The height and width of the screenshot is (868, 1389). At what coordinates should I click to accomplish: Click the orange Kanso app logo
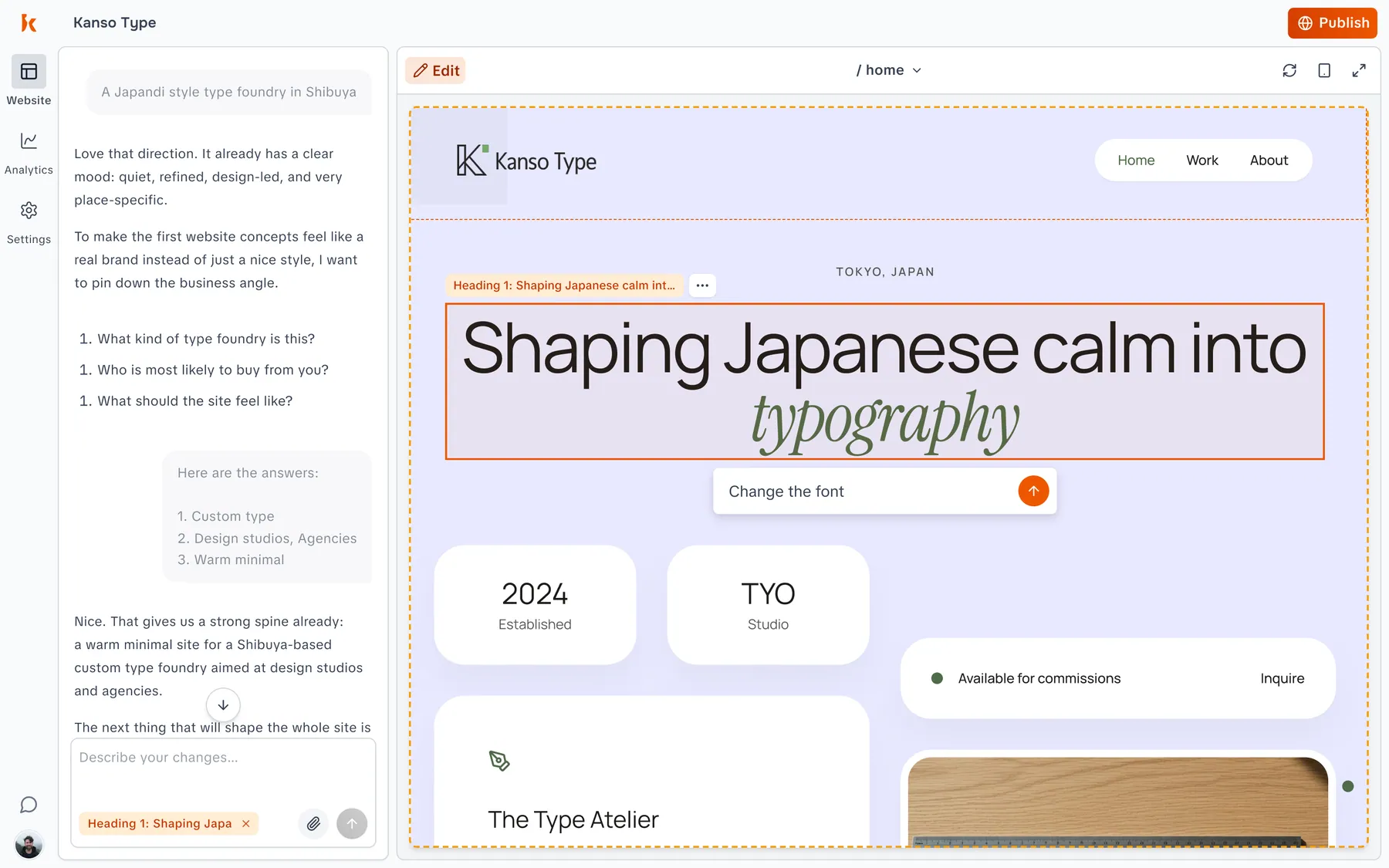point(29,23)
